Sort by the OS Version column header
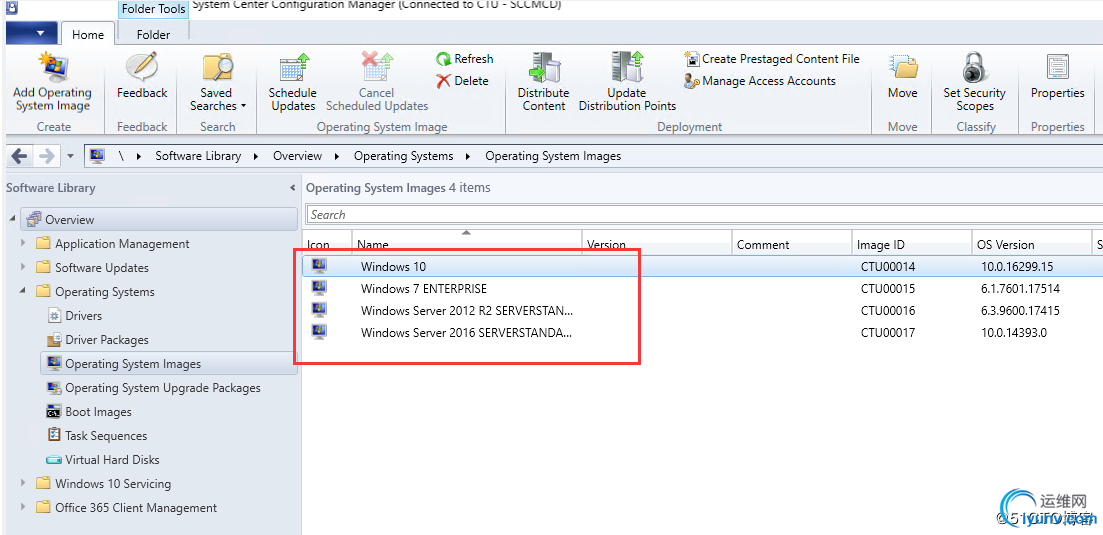Screen dimensions: 1103x535 (x=1032, y=244)
